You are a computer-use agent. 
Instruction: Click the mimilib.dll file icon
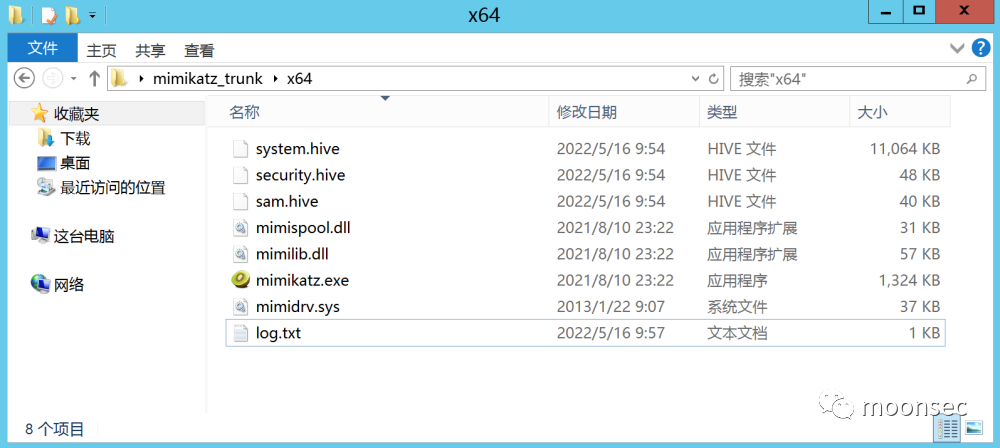click(x=240, y=254)
